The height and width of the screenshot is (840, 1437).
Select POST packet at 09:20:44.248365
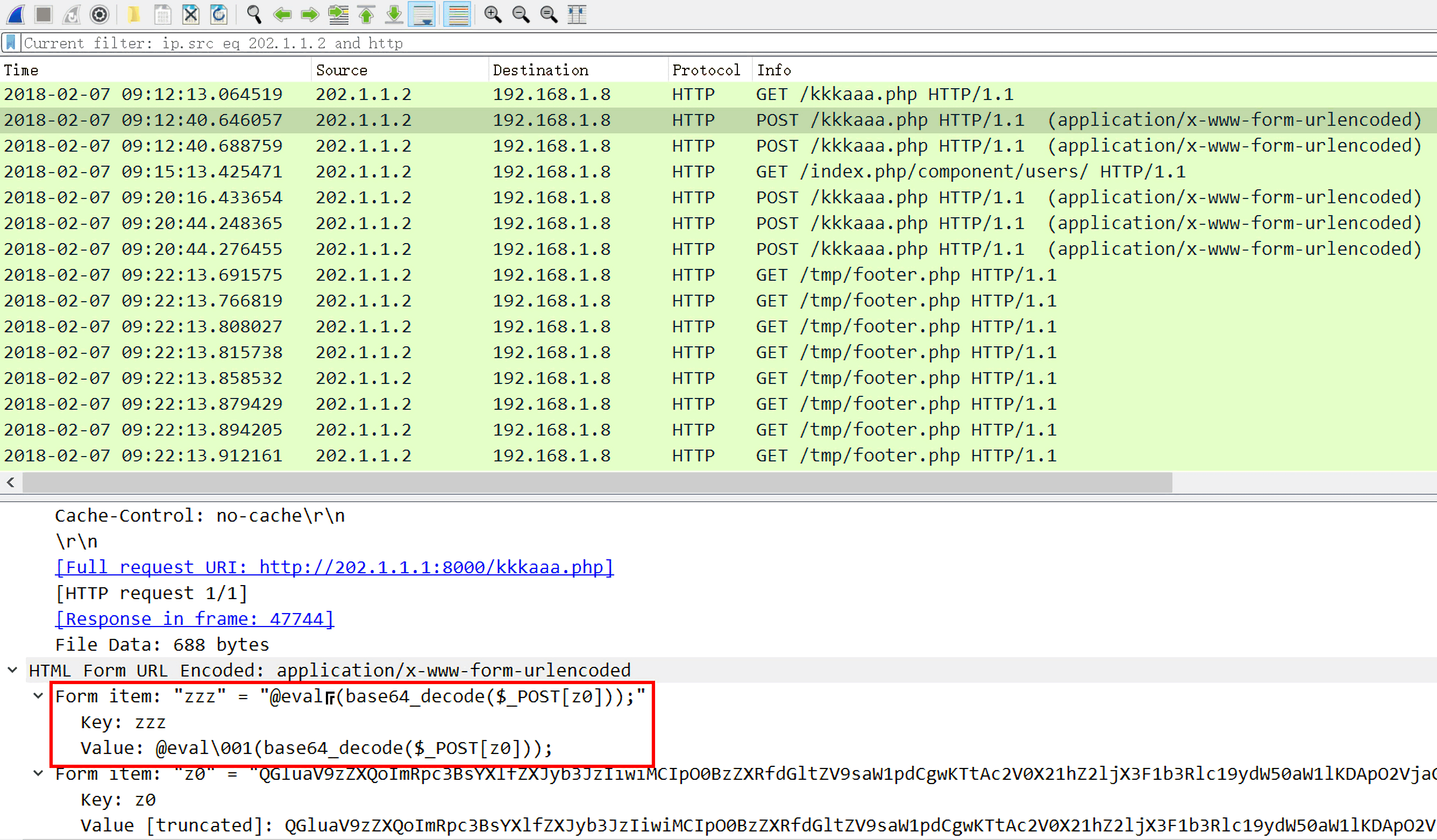pos(718,223)
